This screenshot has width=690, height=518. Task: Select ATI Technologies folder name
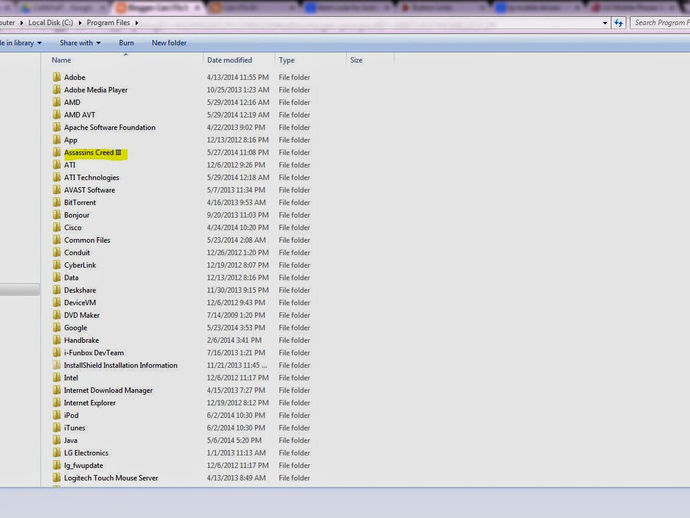[x=92, y=178]
